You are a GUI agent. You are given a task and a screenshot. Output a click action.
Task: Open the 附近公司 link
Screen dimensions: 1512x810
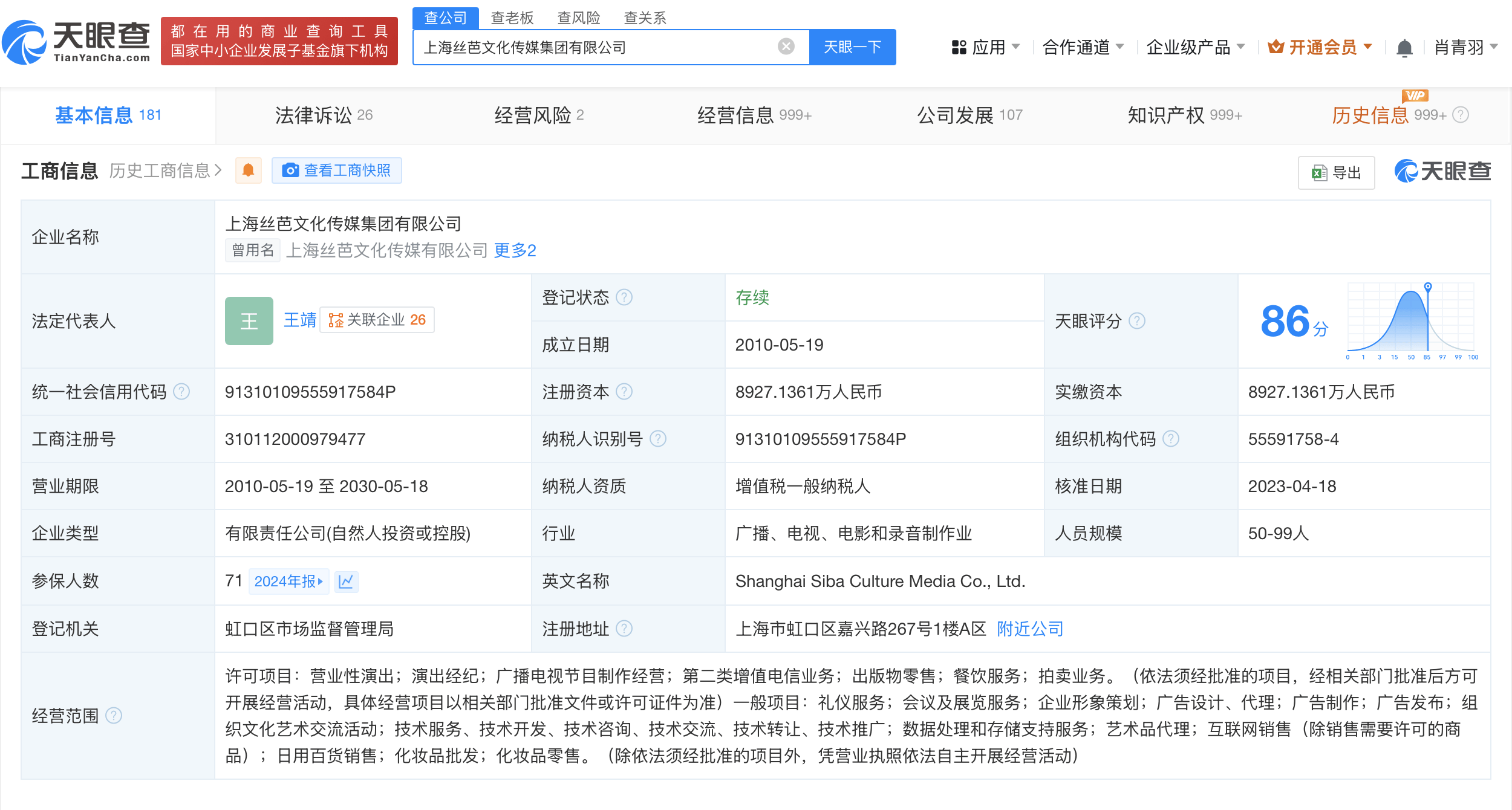1030,629
